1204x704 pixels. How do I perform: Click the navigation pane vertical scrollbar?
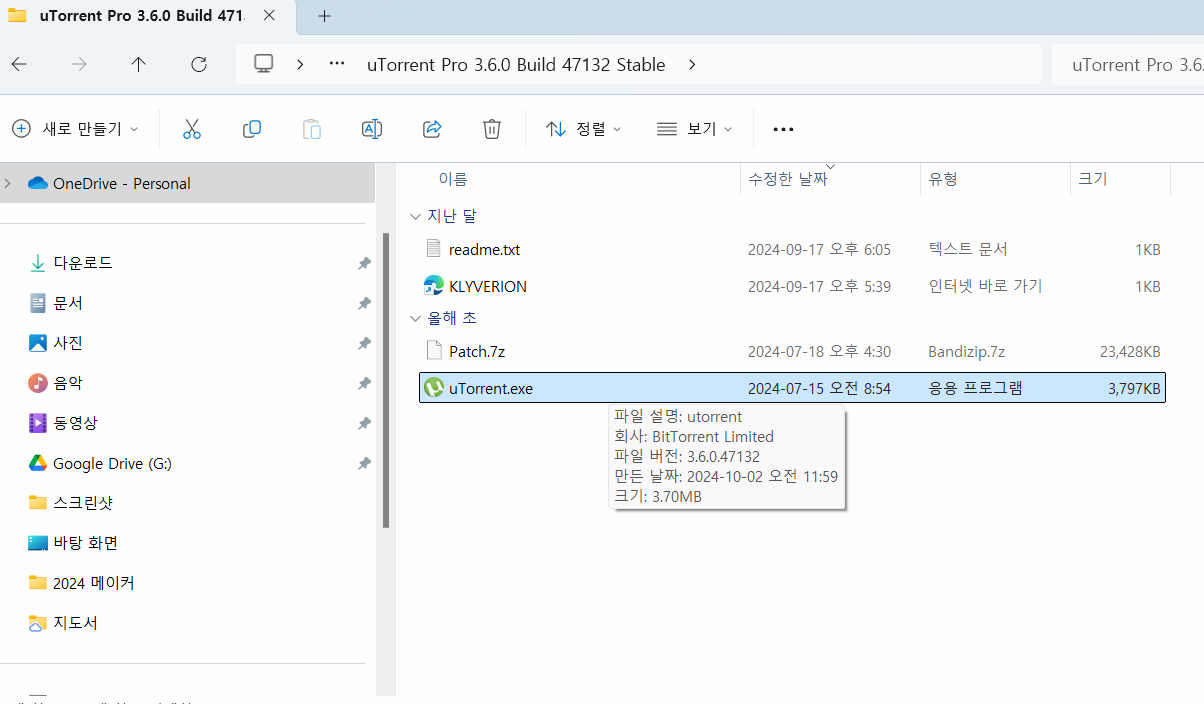[386, 380]
